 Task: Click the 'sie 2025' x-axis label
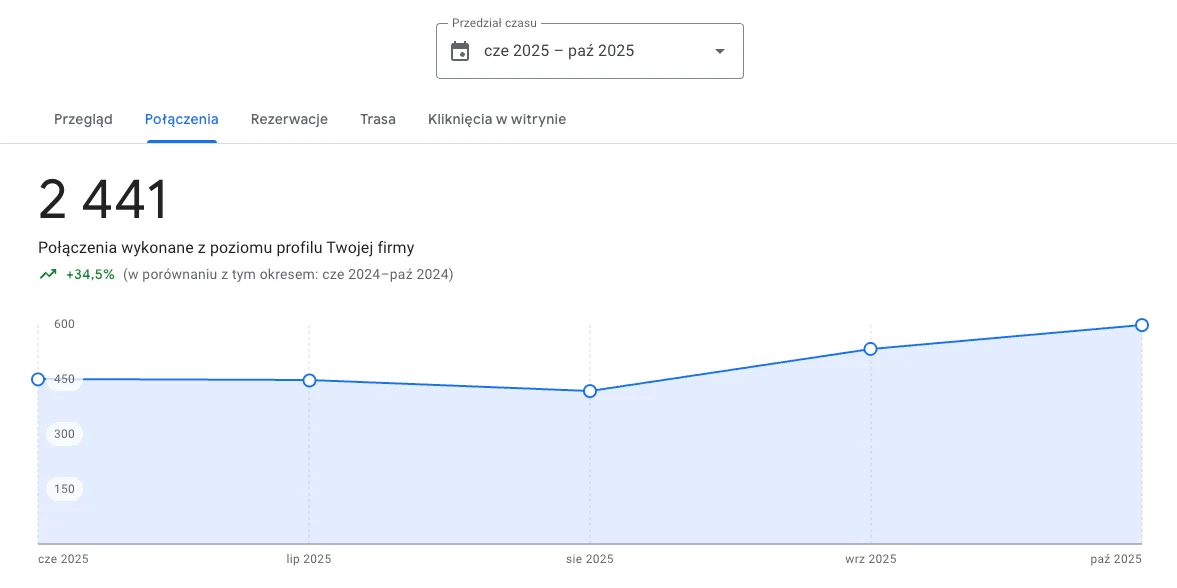tap(590, 559)
